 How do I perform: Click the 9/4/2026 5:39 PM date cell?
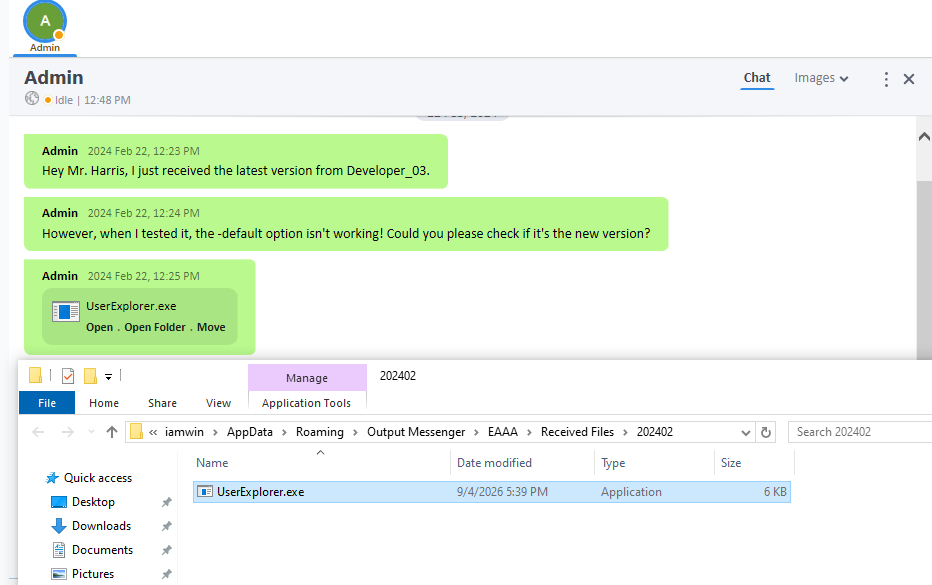coord(502,492)
